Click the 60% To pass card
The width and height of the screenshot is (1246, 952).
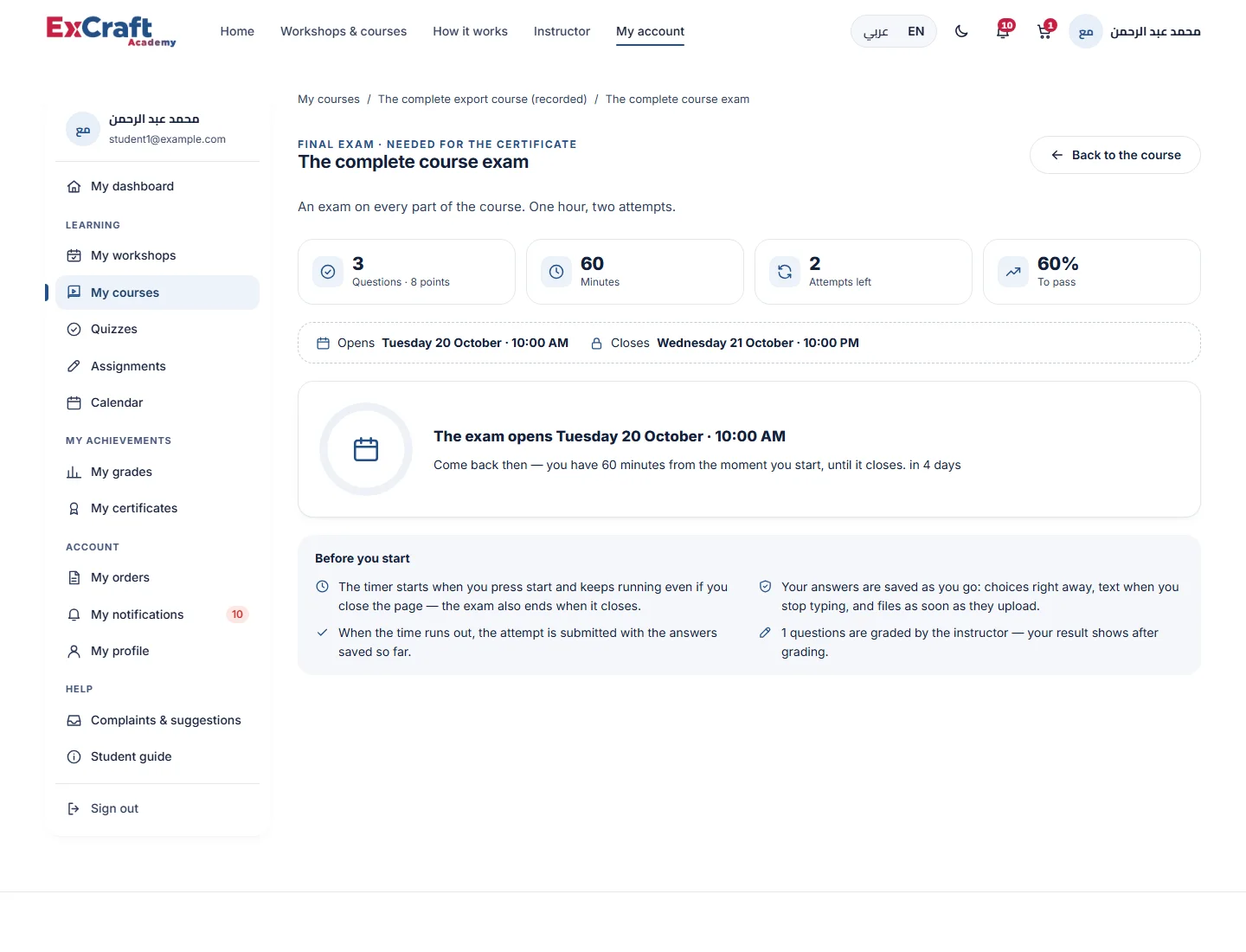coord(1092,272)
